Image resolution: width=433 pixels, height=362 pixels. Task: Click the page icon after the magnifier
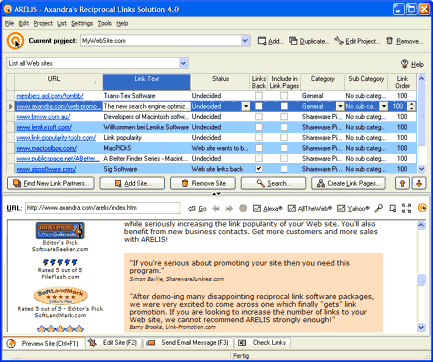point(393,209)
